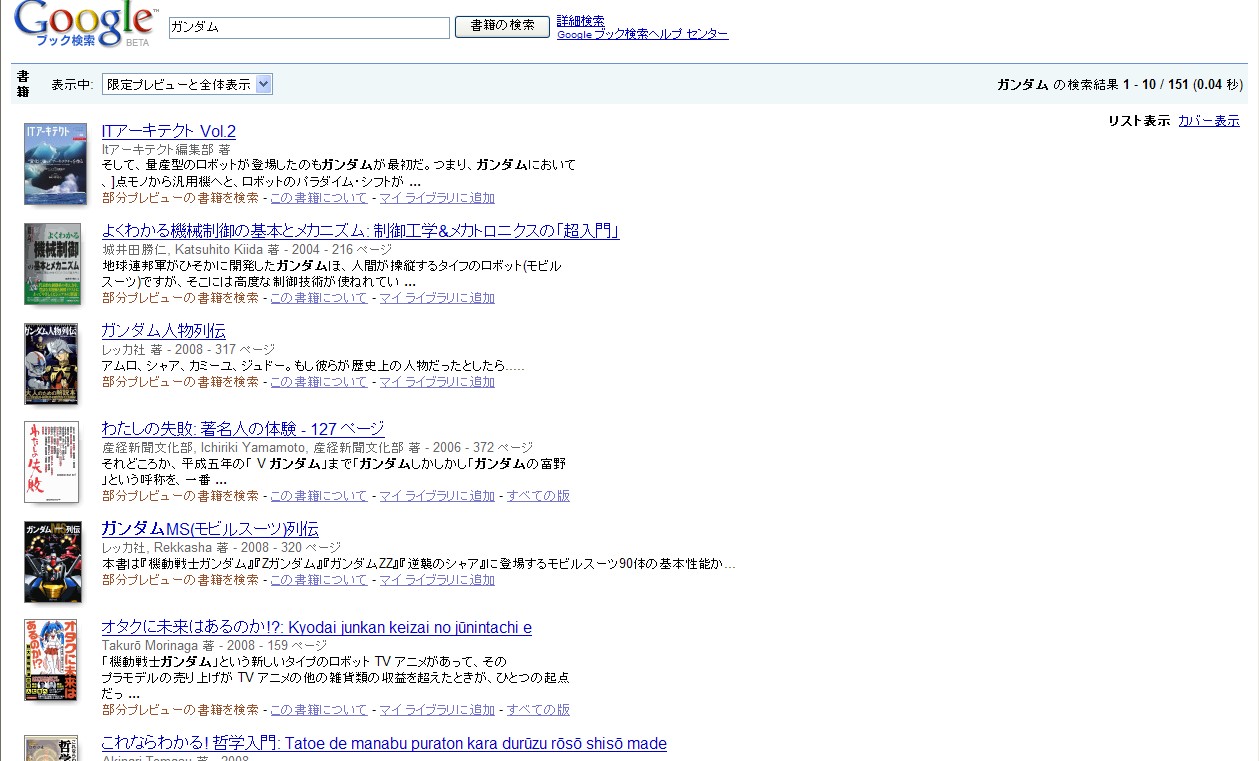Click すべての版 under わたしの失敗
Viewport: 1259px width, 761px height.
tap(538, 496)
